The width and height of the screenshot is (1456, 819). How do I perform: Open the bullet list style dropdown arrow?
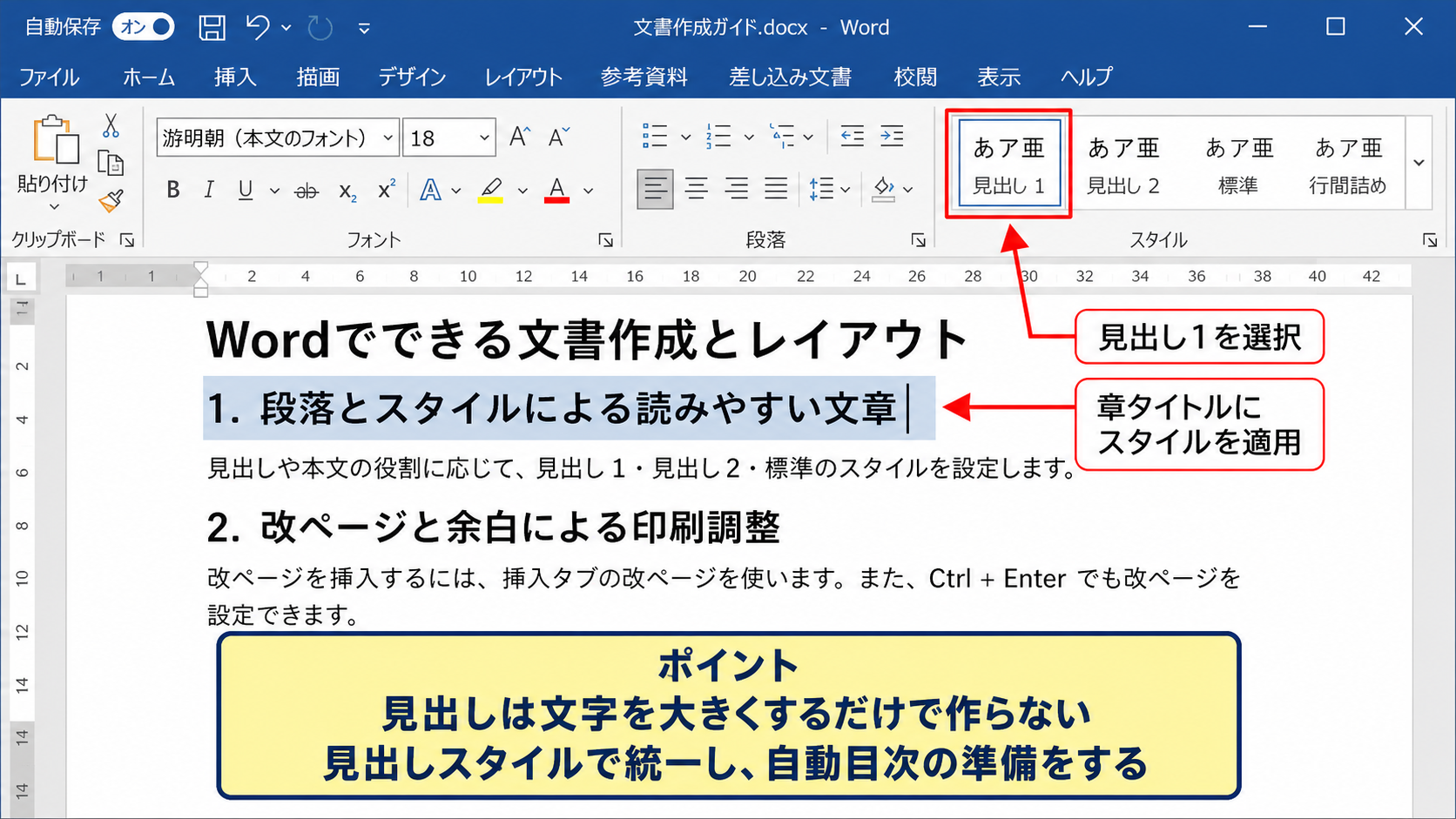tap(685, 138)
